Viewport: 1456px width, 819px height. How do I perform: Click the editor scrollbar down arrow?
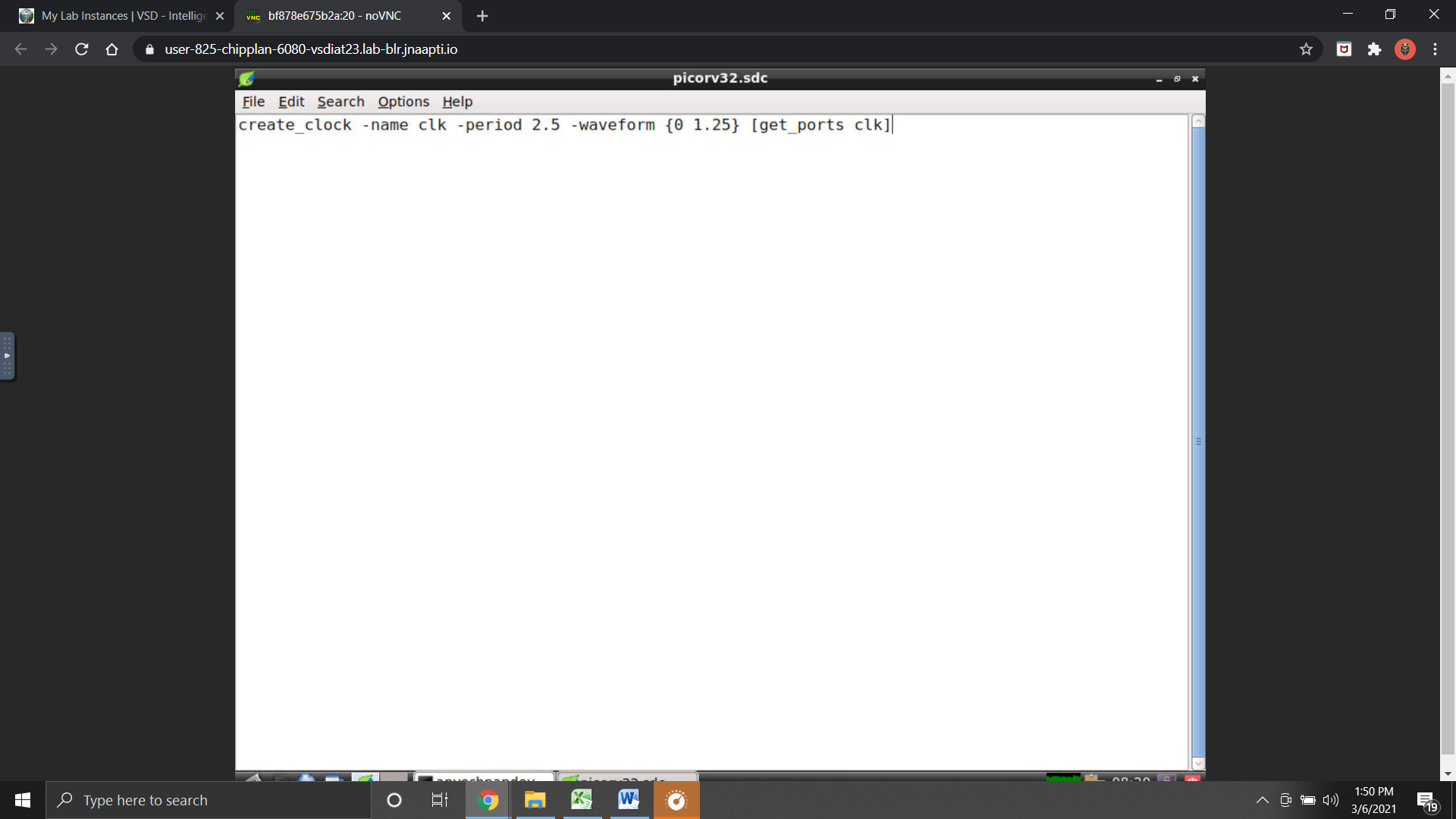tap(1197, 763)
